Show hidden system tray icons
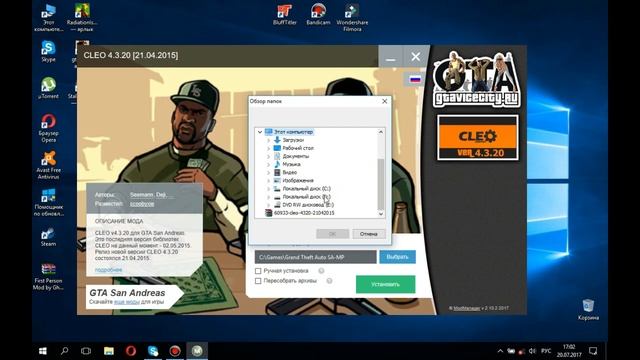The width and height of the screenshot is (640, 360). point(500,351)
